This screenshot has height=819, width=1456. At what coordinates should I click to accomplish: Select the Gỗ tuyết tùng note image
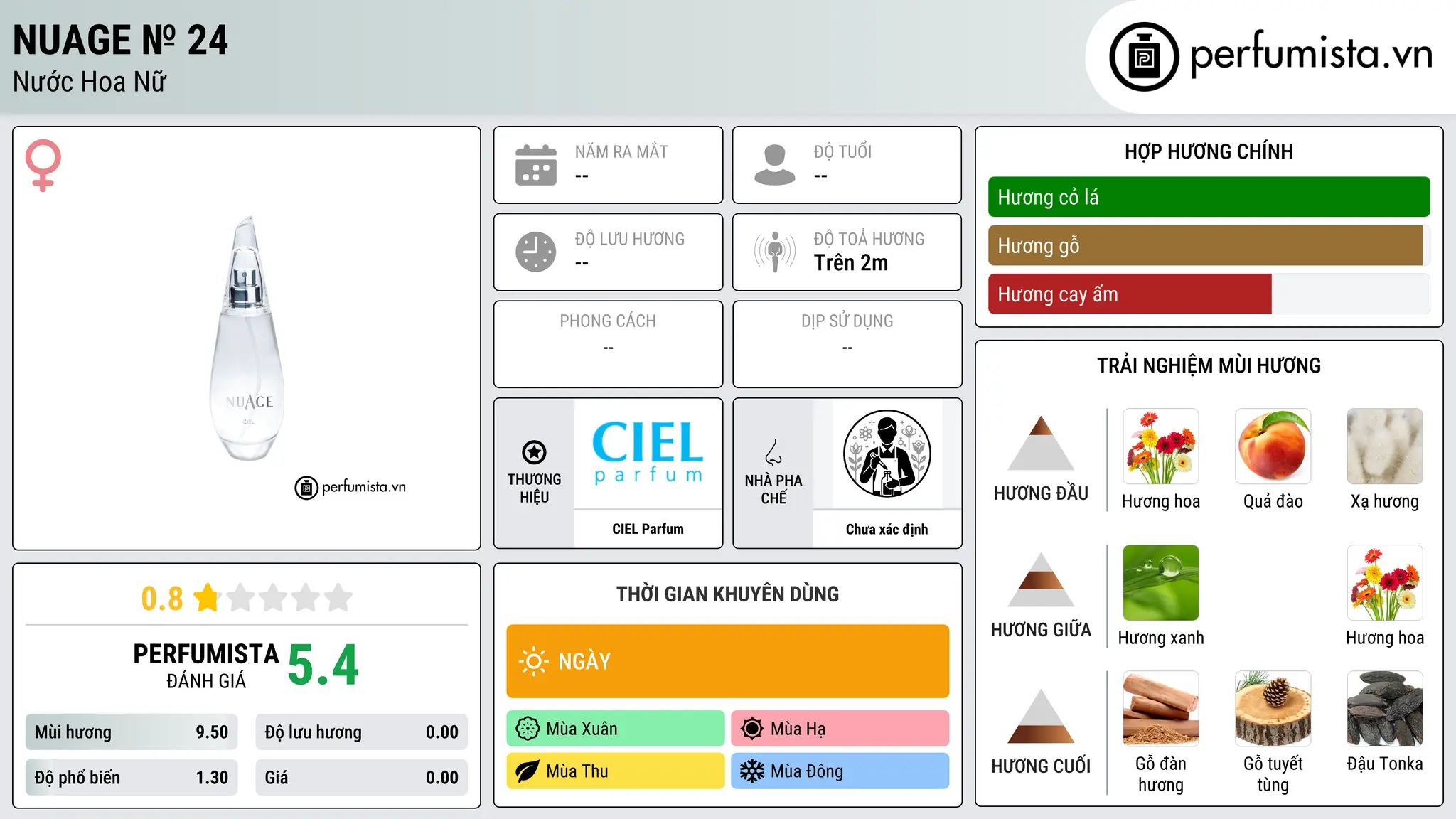[x=1273, y=709]
